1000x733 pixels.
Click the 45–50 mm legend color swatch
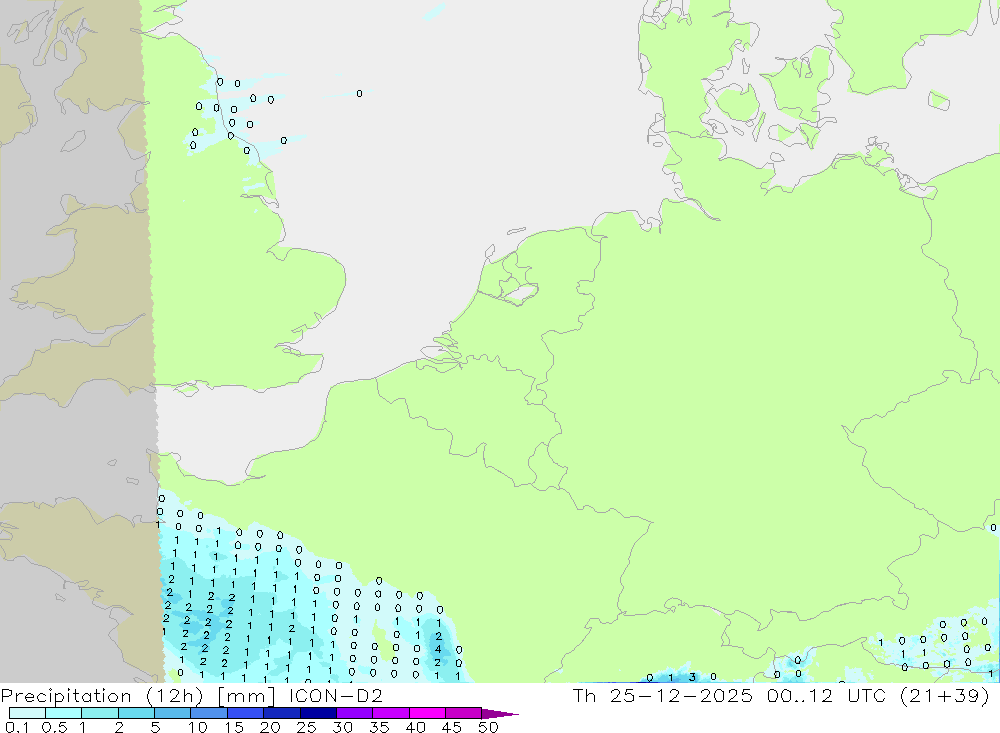pos(463,713)
